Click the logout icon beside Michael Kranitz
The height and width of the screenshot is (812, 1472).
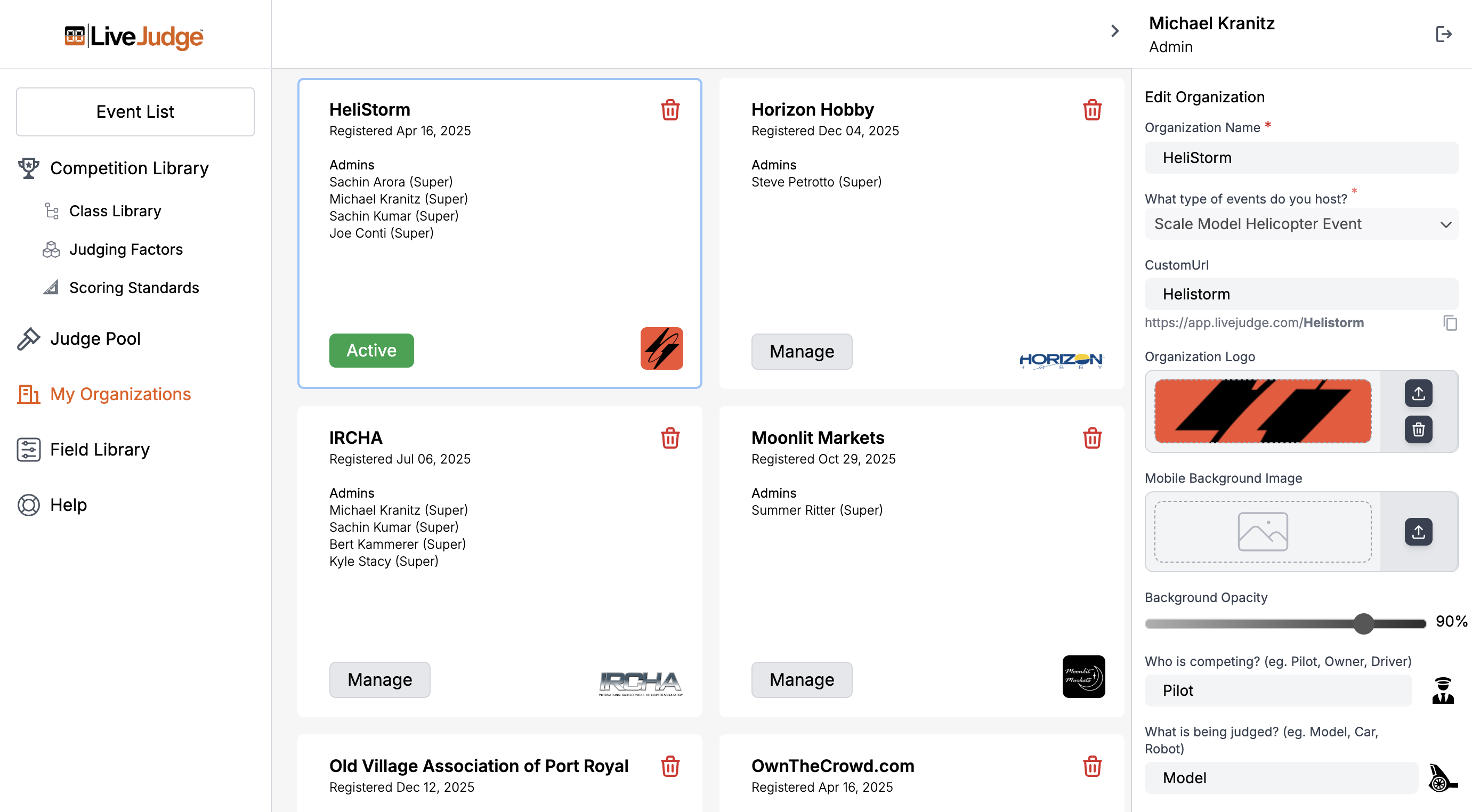1443,34
